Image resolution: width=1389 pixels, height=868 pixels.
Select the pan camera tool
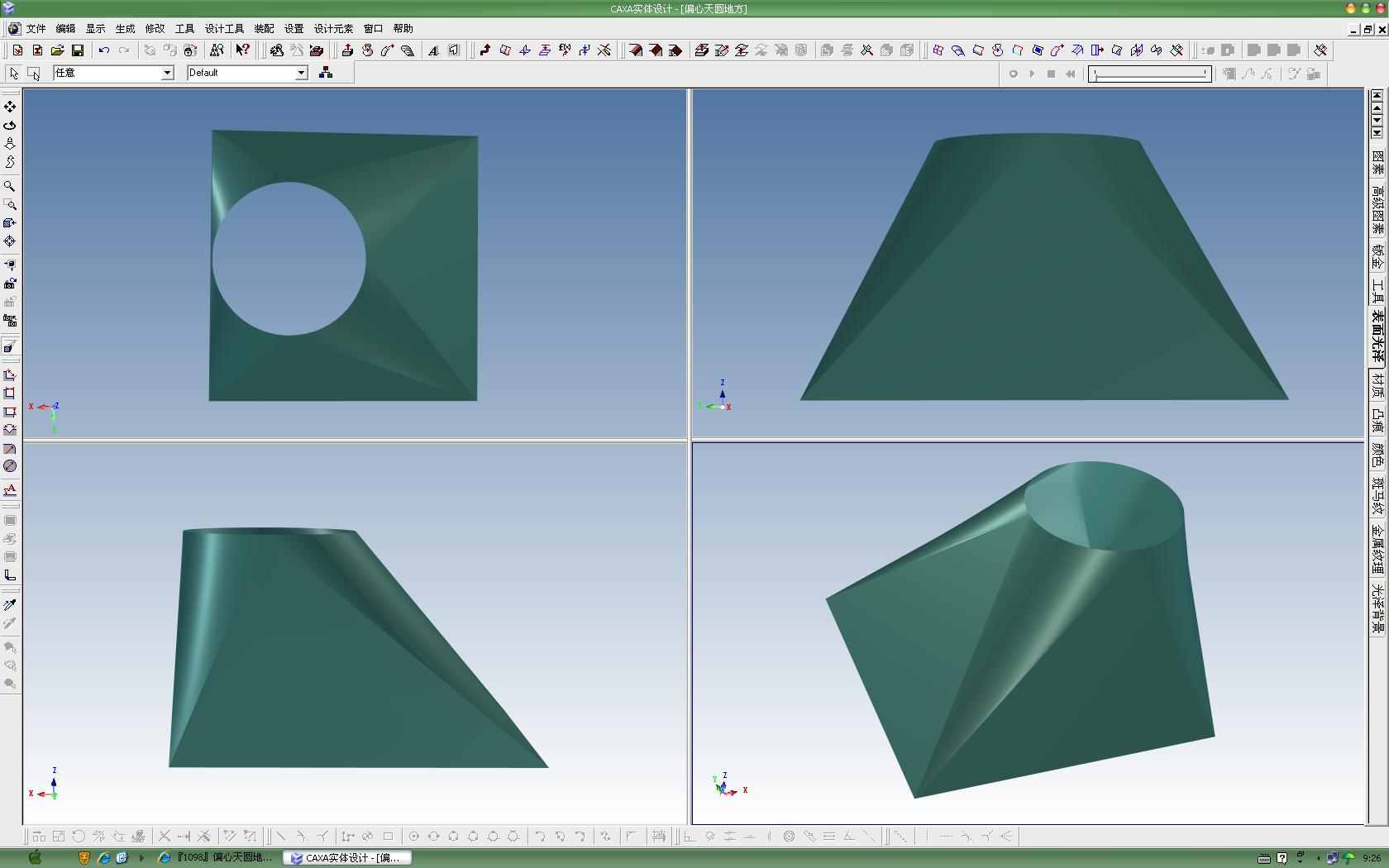click(10, 107)
